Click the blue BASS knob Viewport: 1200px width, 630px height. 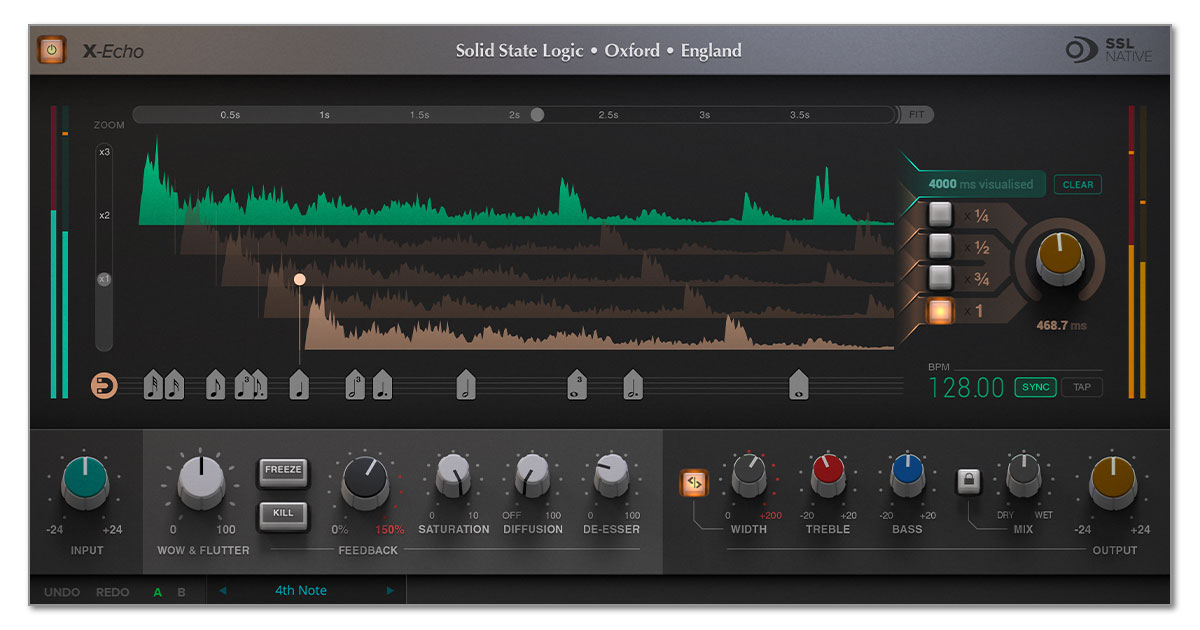click(907, 475)
